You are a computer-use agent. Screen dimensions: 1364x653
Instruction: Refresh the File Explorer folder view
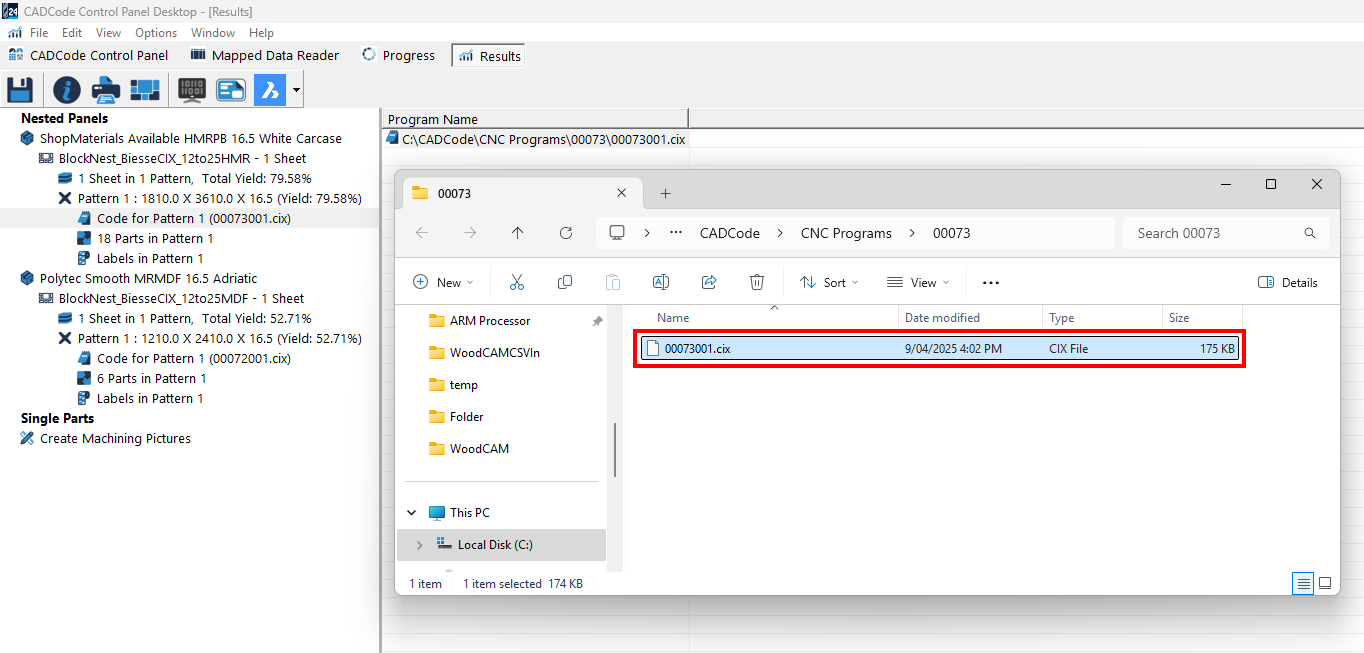(x=566, y=233)
